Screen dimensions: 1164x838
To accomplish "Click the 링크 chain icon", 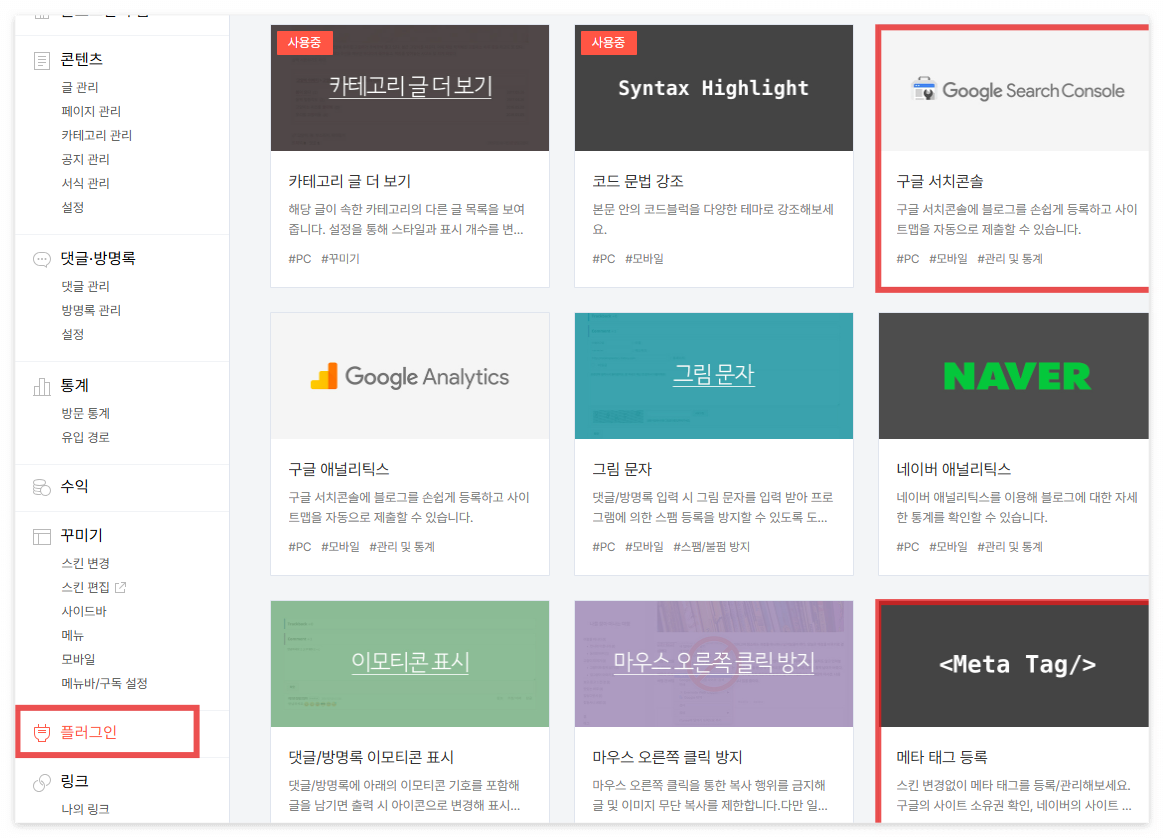I will coord(42,782).
